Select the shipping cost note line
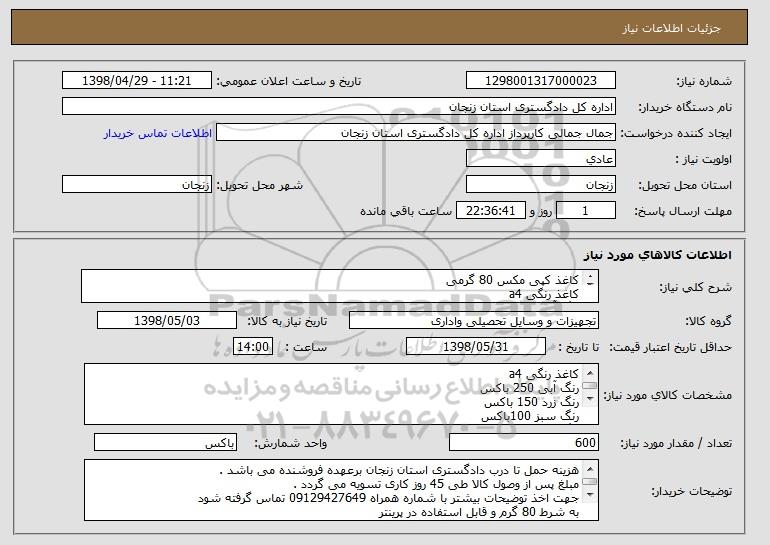The height and width of the screenshot is (545, 770). pos(399,470)
